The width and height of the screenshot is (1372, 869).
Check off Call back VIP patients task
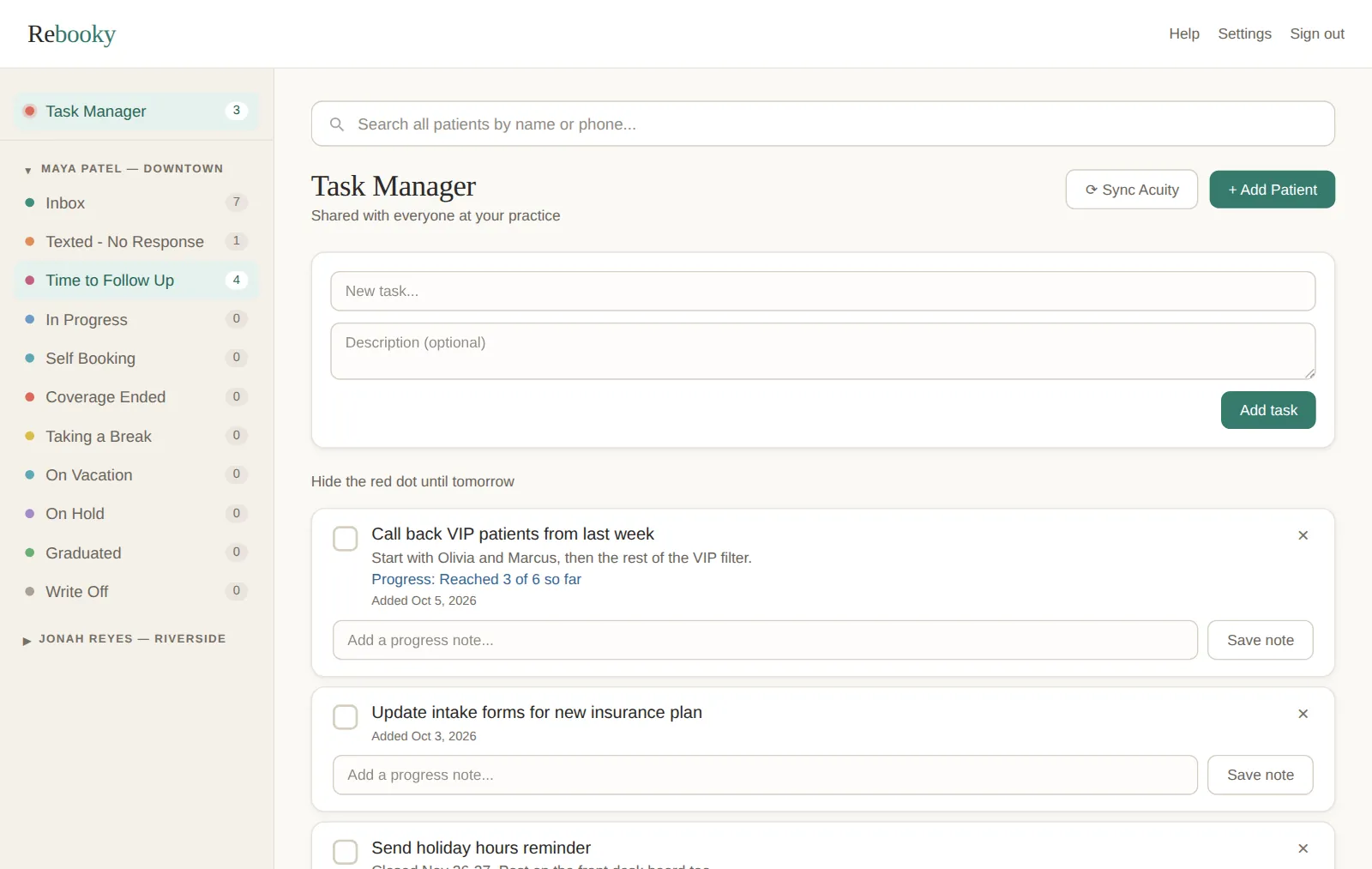point(345,539)
